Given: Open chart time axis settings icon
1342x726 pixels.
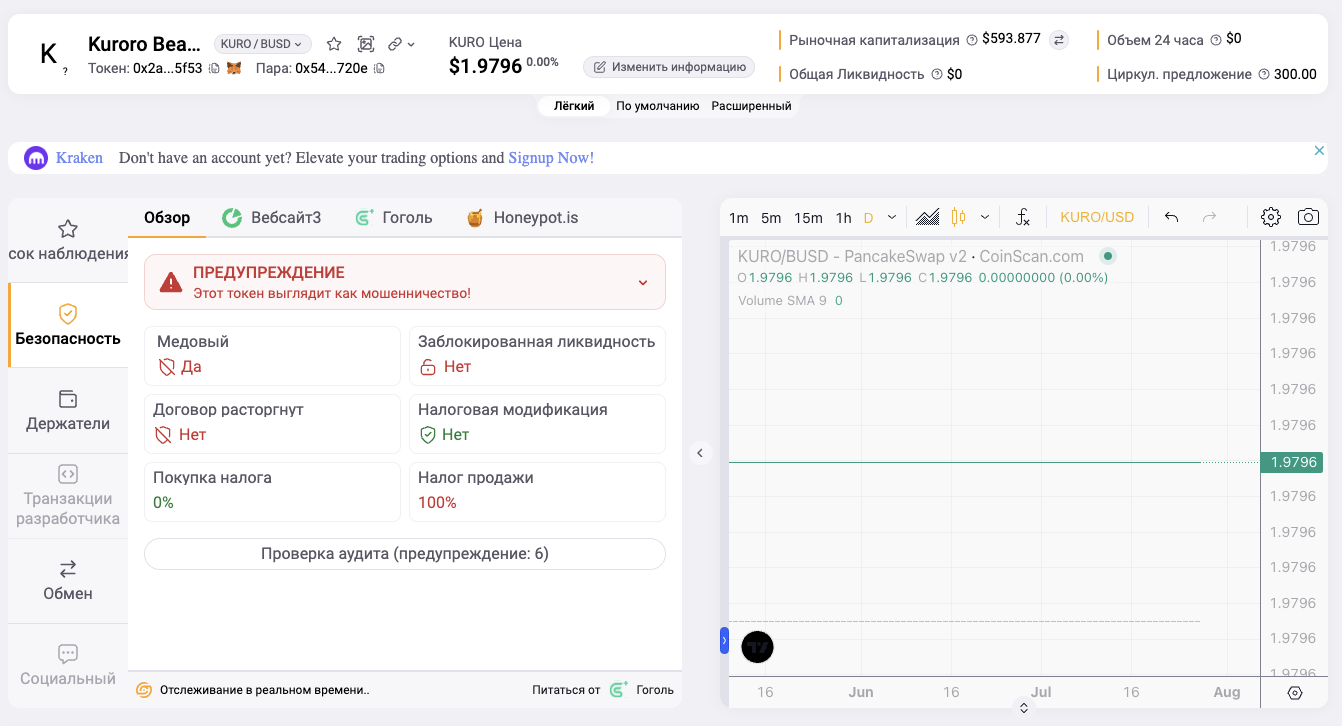Looking at the screenshot, I should pyautogui.click(x=1295, y=692).
